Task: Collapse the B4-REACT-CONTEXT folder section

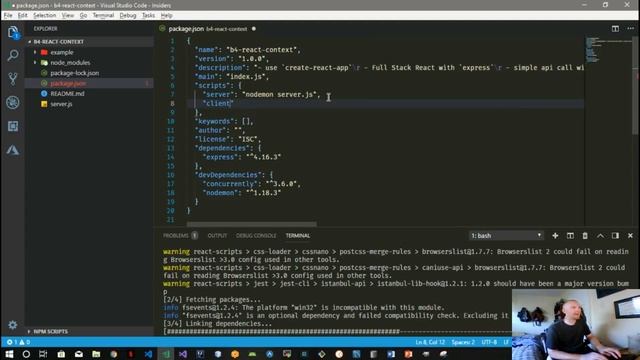Action: point(89,42)
